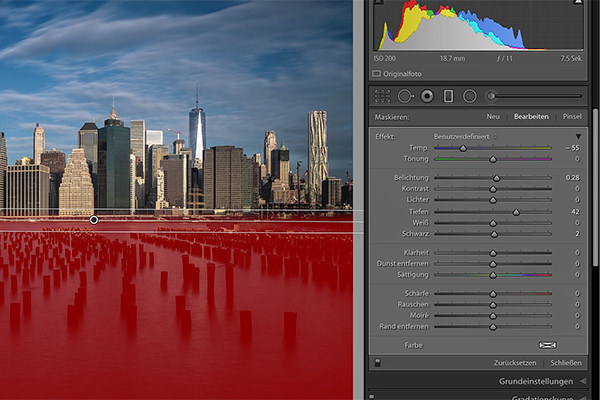Toggle the filter panel on/off switch
The image size is (600, 400).
378,362
